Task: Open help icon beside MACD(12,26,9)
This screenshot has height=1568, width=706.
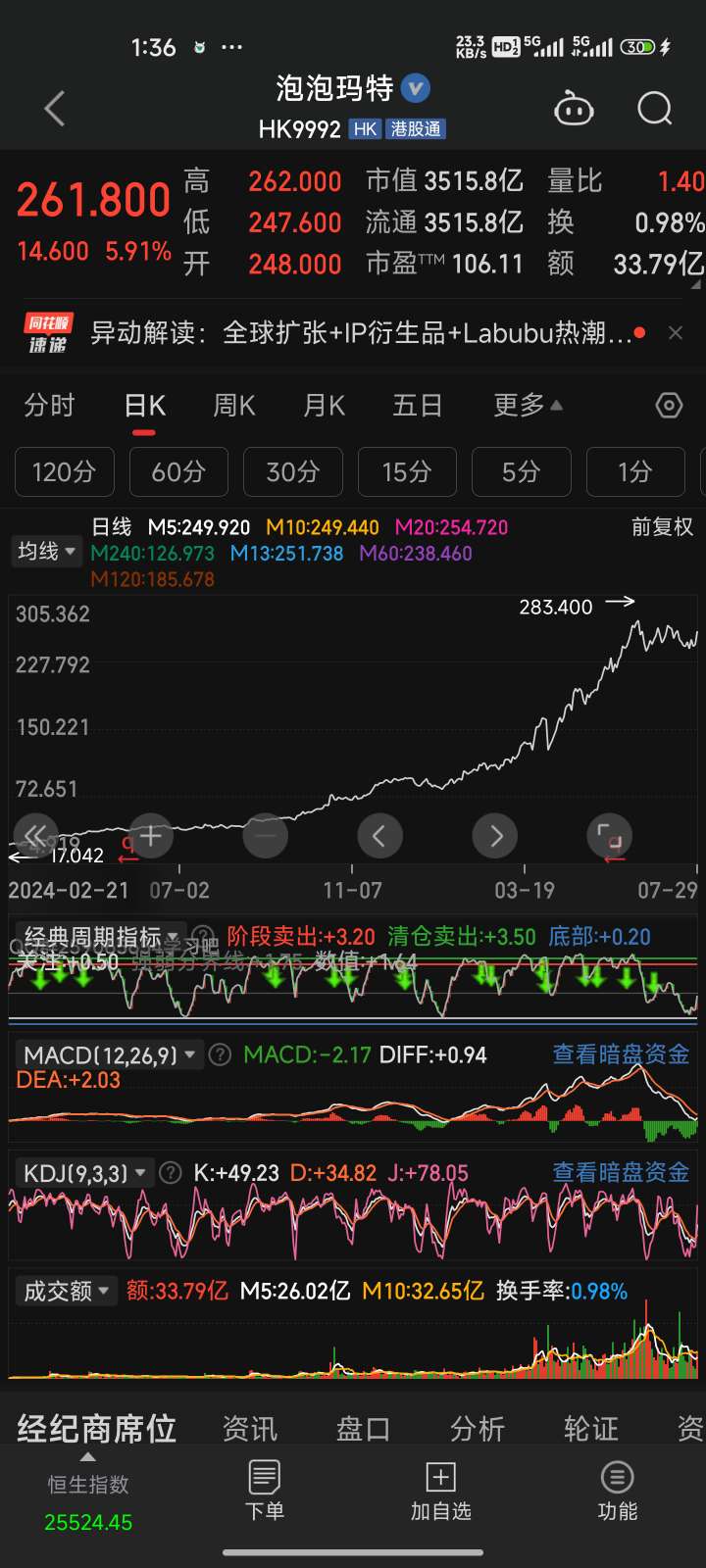Action: point(221,1054)
